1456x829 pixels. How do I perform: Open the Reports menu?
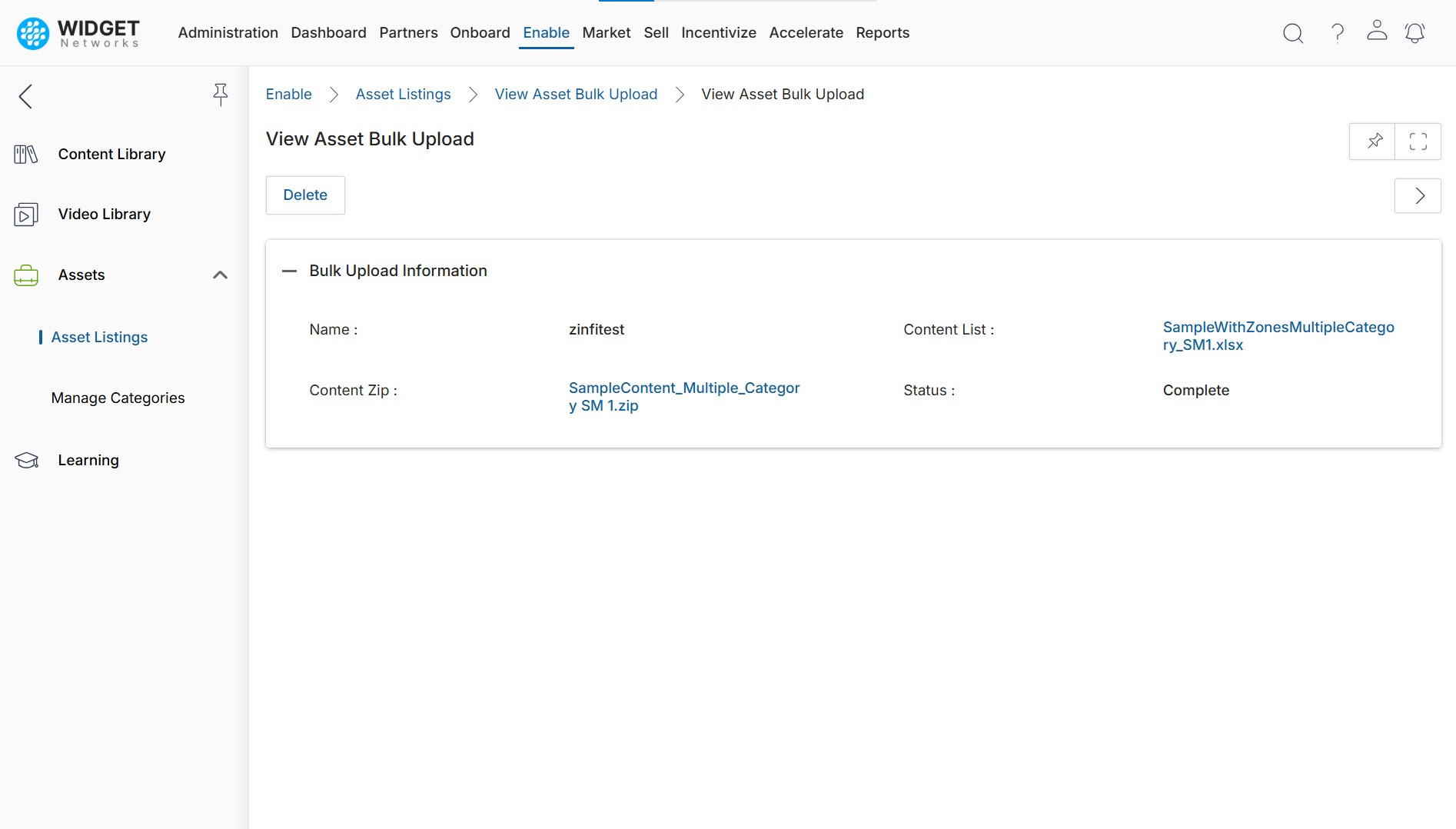pyautogui.click(x=882, y=33)
